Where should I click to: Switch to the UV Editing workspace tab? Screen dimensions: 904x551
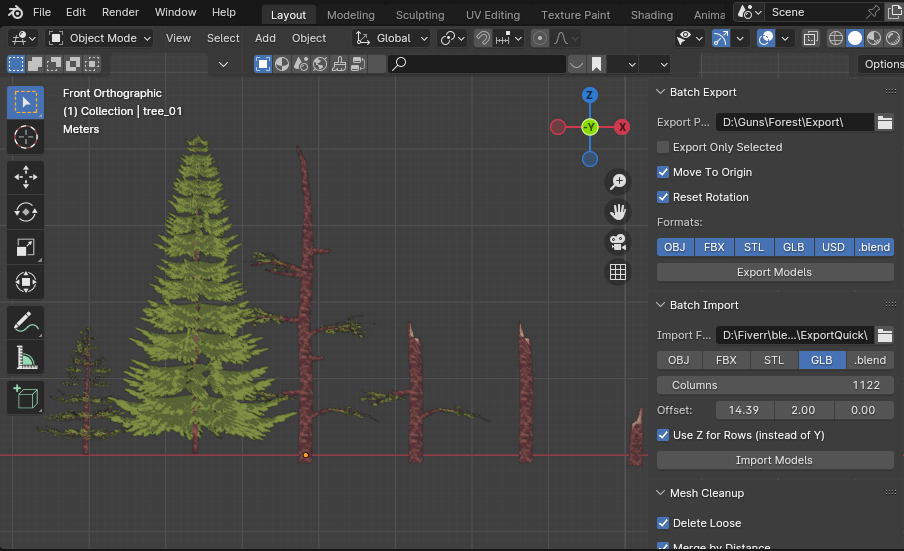click(x=492, y=15)
